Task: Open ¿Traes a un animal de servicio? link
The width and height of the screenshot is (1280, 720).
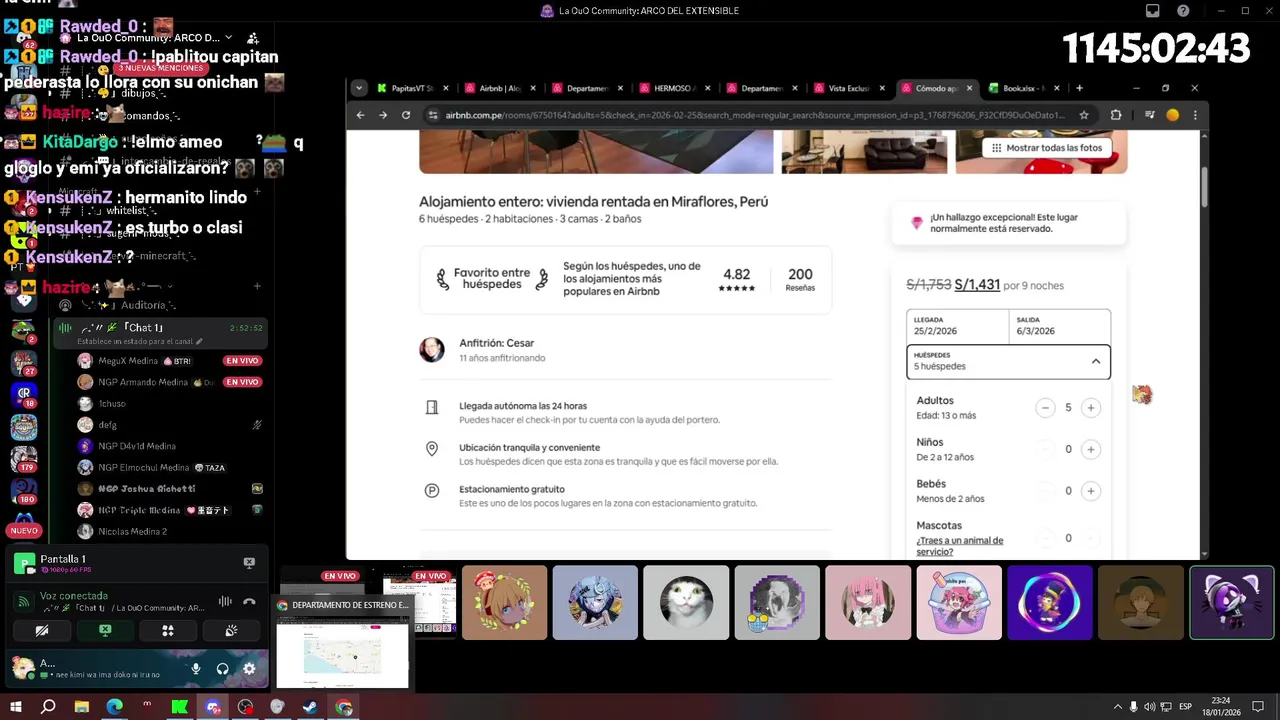Action: click(x=959, y=546)
